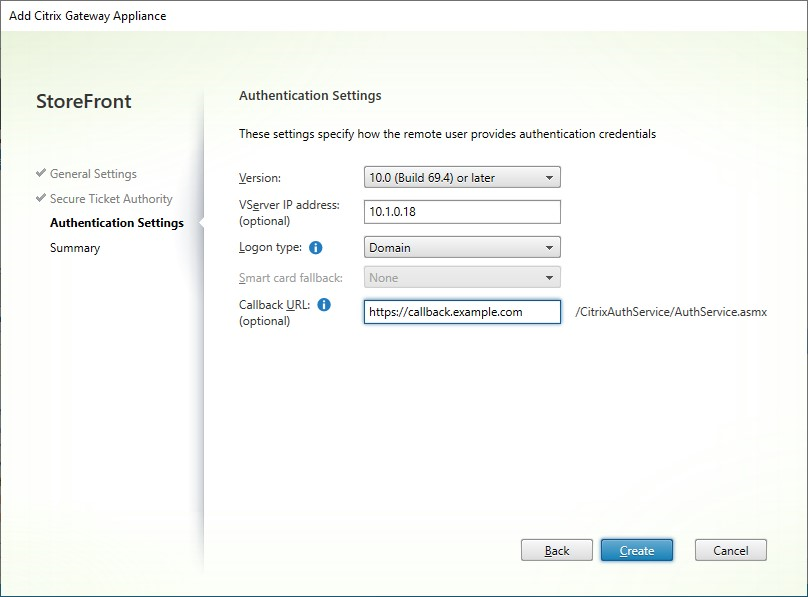Click the checkmark beside Secure Ticket Authority
808x597 pixels.
38,199
